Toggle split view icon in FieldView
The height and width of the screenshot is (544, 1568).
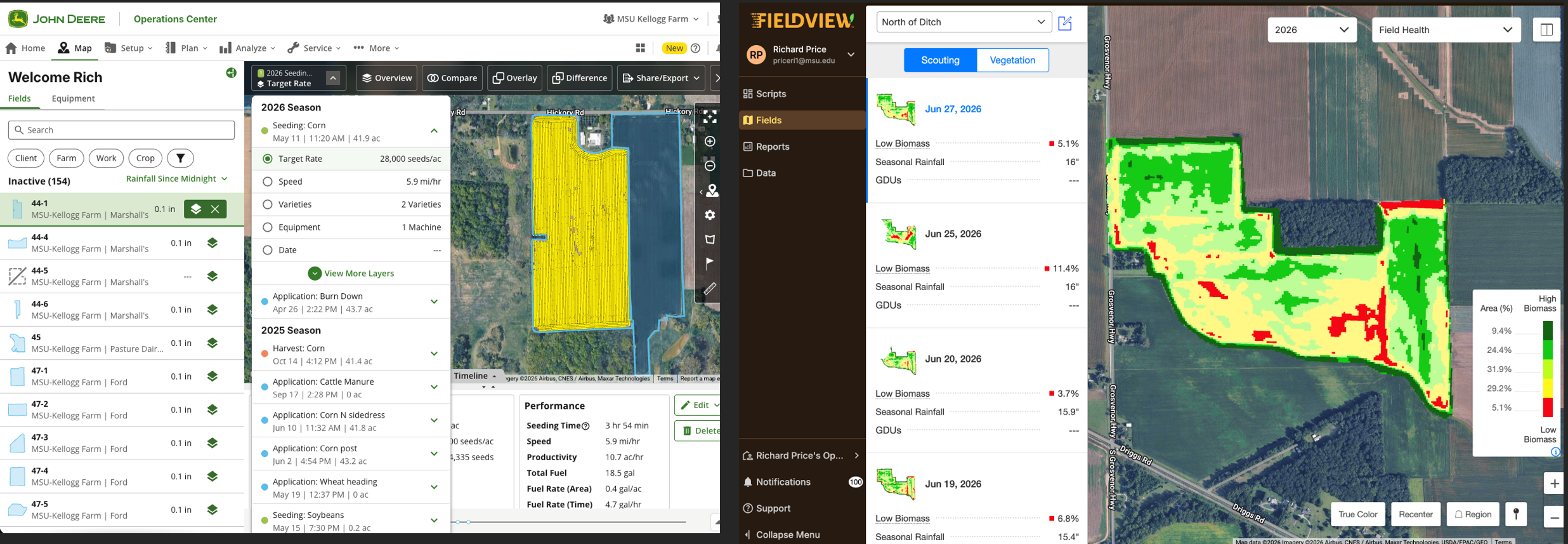tap(1546, 30)
